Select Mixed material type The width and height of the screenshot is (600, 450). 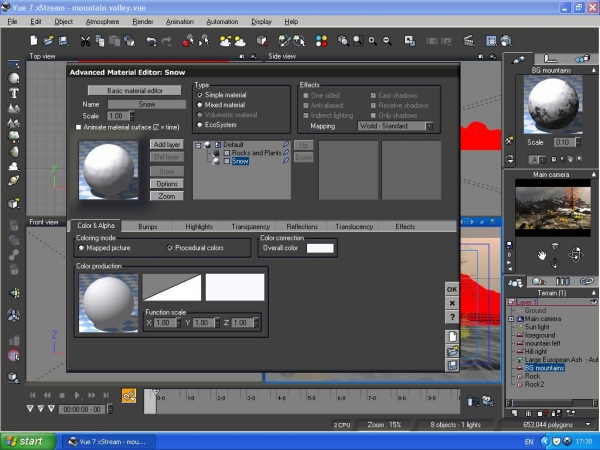click(199, 105)
